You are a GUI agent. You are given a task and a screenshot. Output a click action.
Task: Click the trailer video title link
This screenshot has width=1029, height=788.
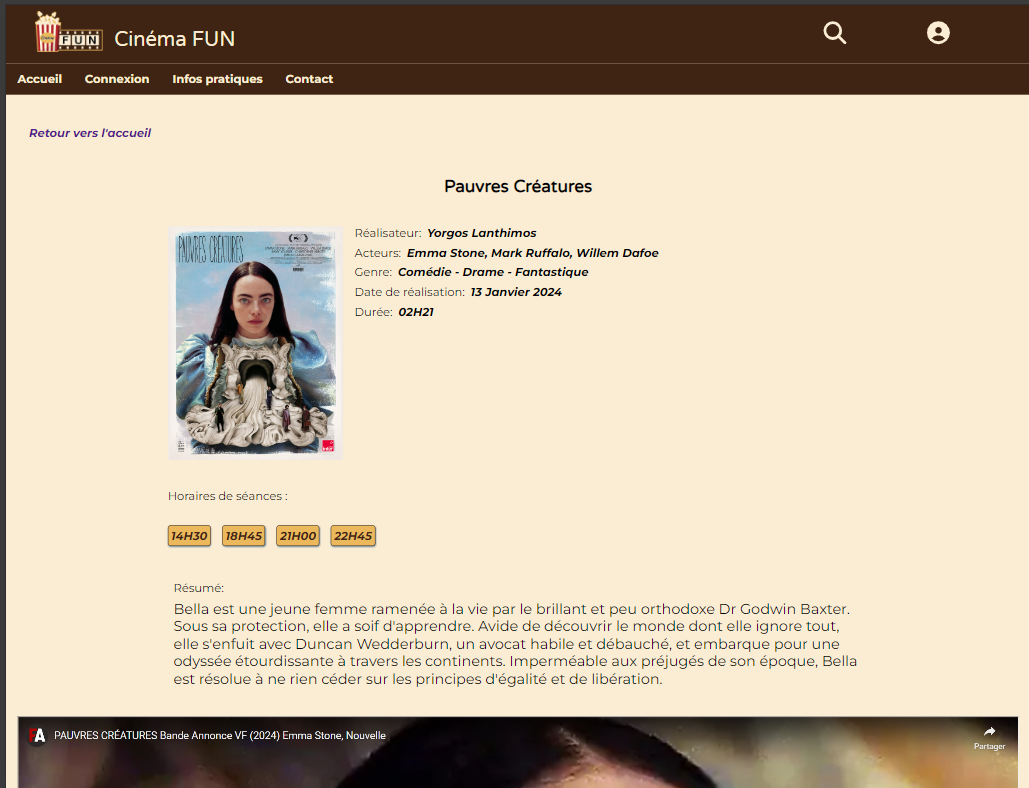pos(220,736)
